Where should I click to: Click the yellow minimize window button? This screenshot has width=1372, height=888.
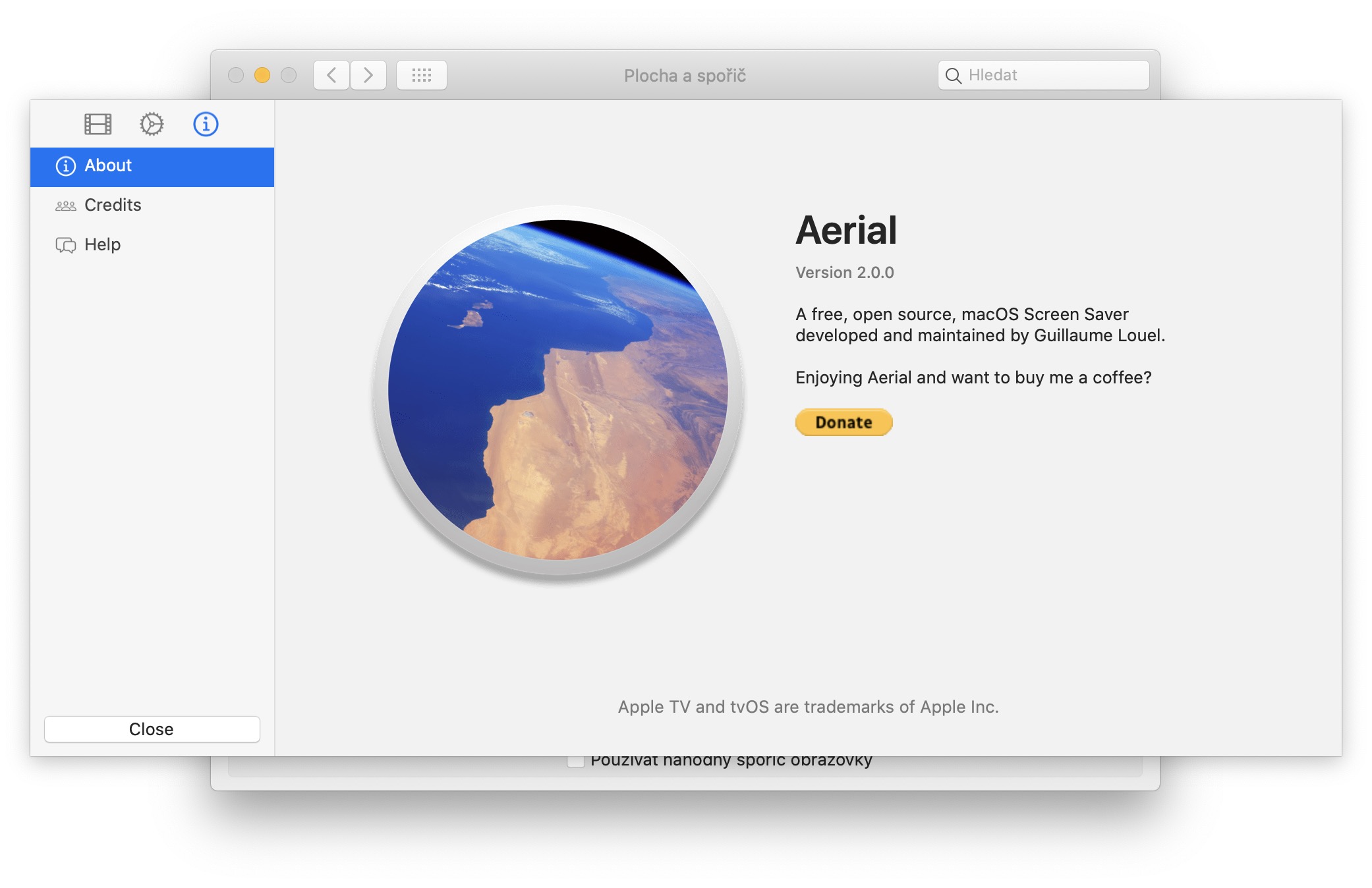(x=262, y=75)
